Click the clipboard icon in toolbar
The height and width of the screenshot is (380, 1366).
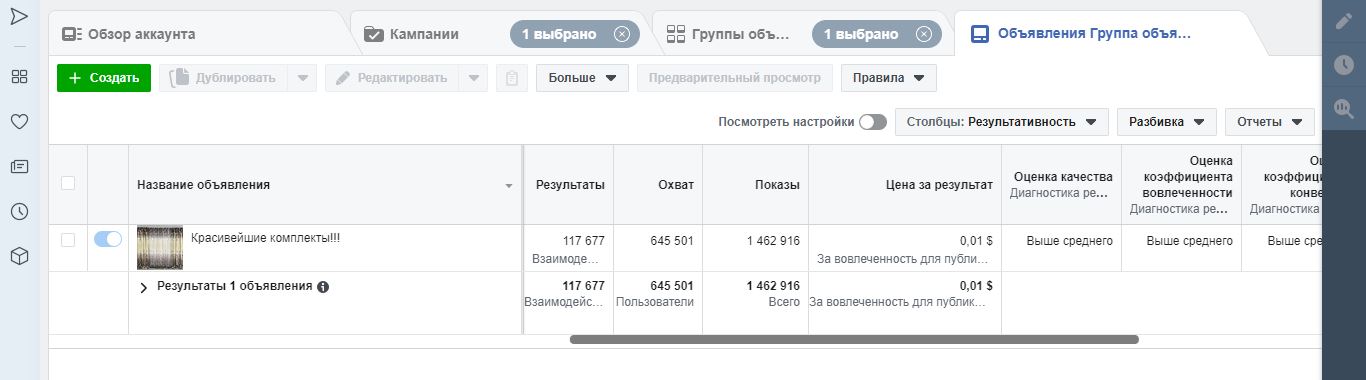point(512,78)
